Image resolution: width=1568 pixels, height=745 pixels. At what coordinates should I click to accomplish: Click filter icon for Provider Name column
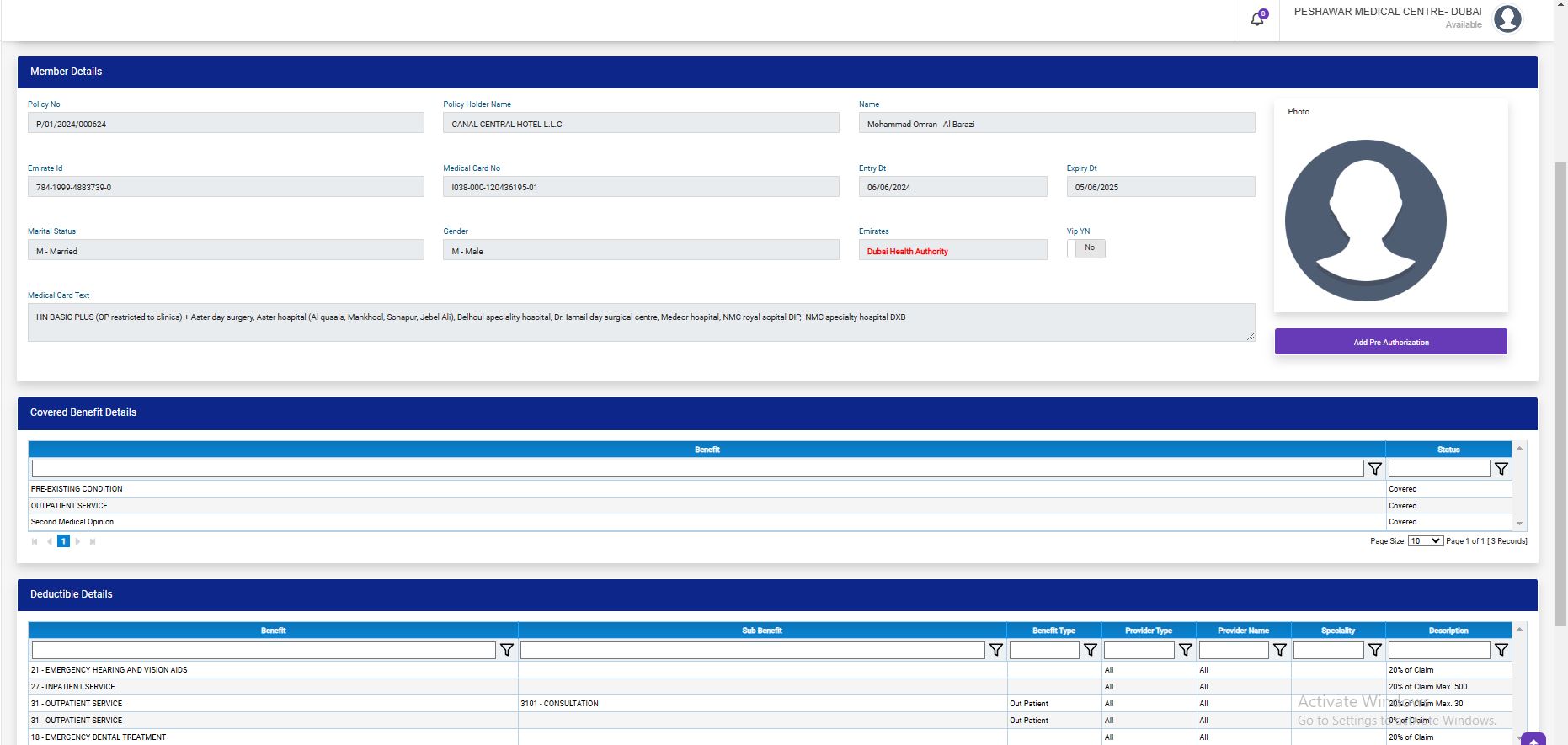click(1280, 650)
